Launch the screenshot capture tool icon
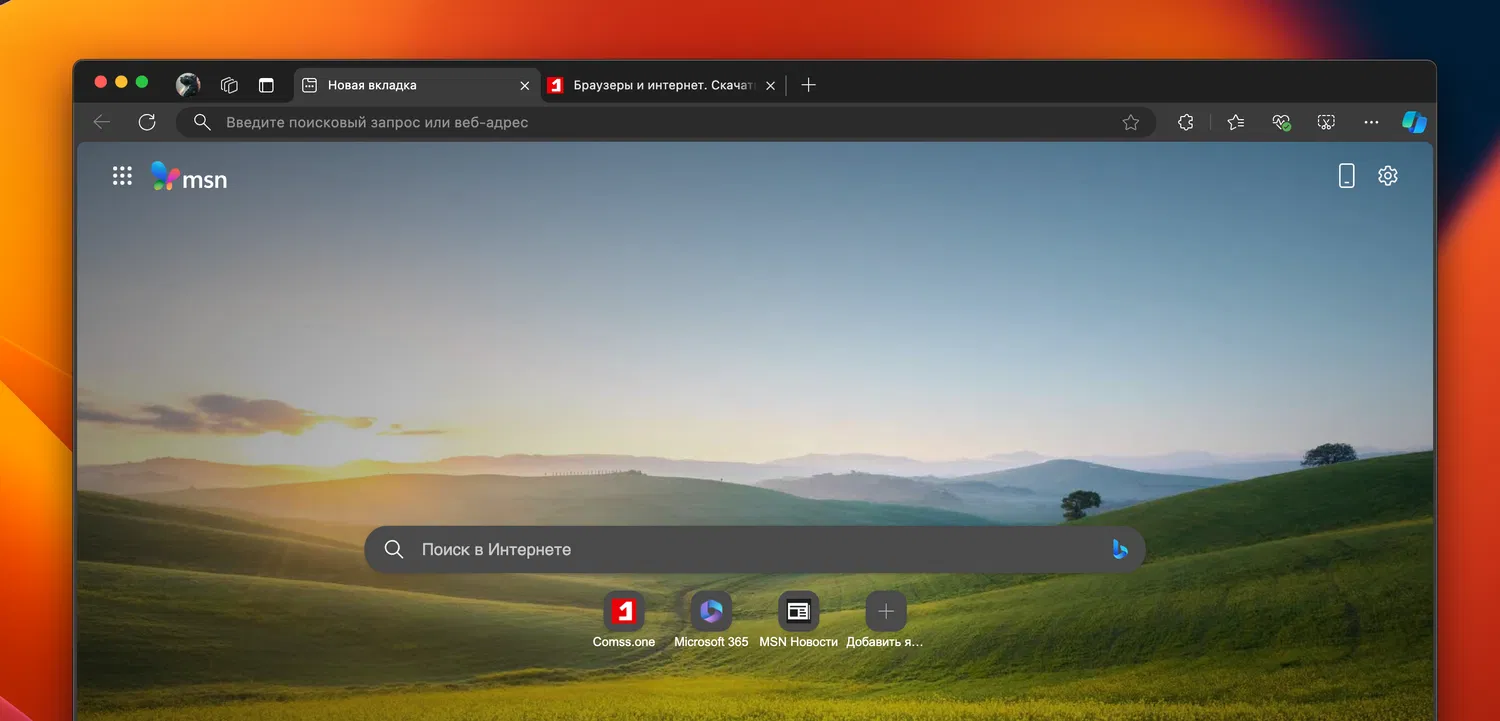Image resolution: width=1500 pixels, height=721 pixels. click(x=1326, y=122)
